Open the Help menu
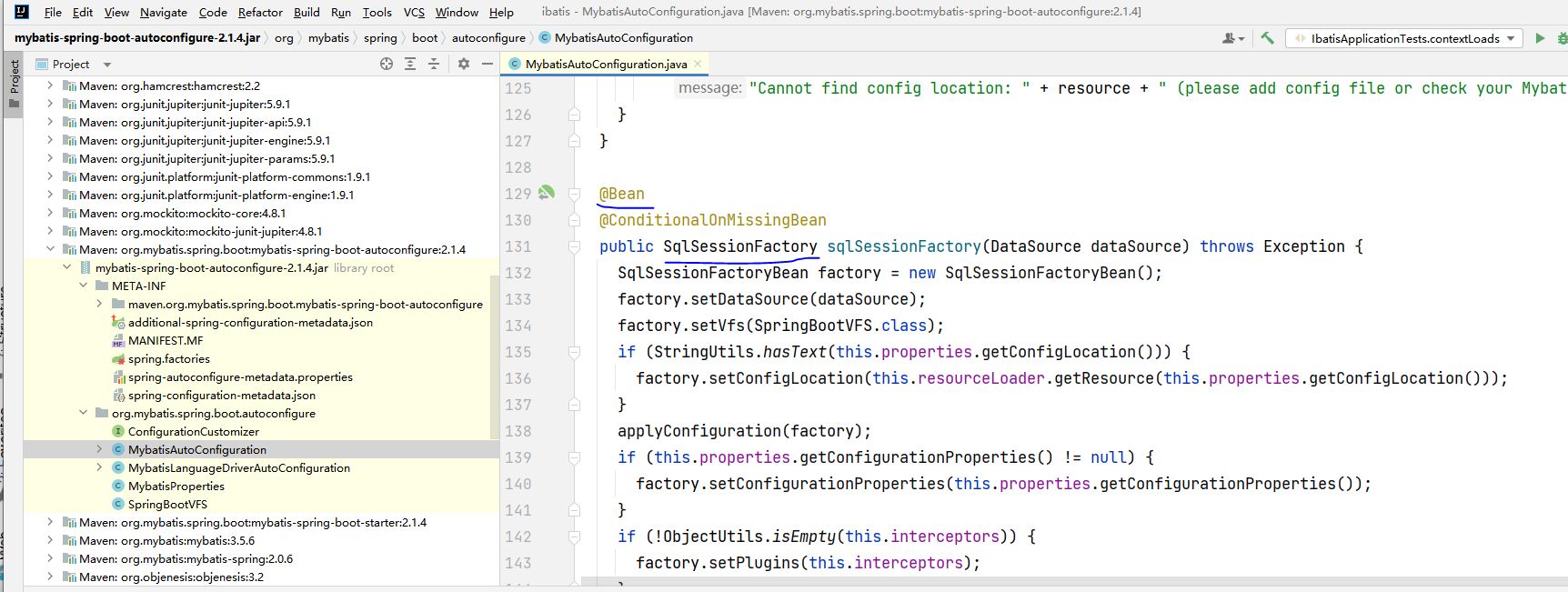 click(x=501, y=12)
